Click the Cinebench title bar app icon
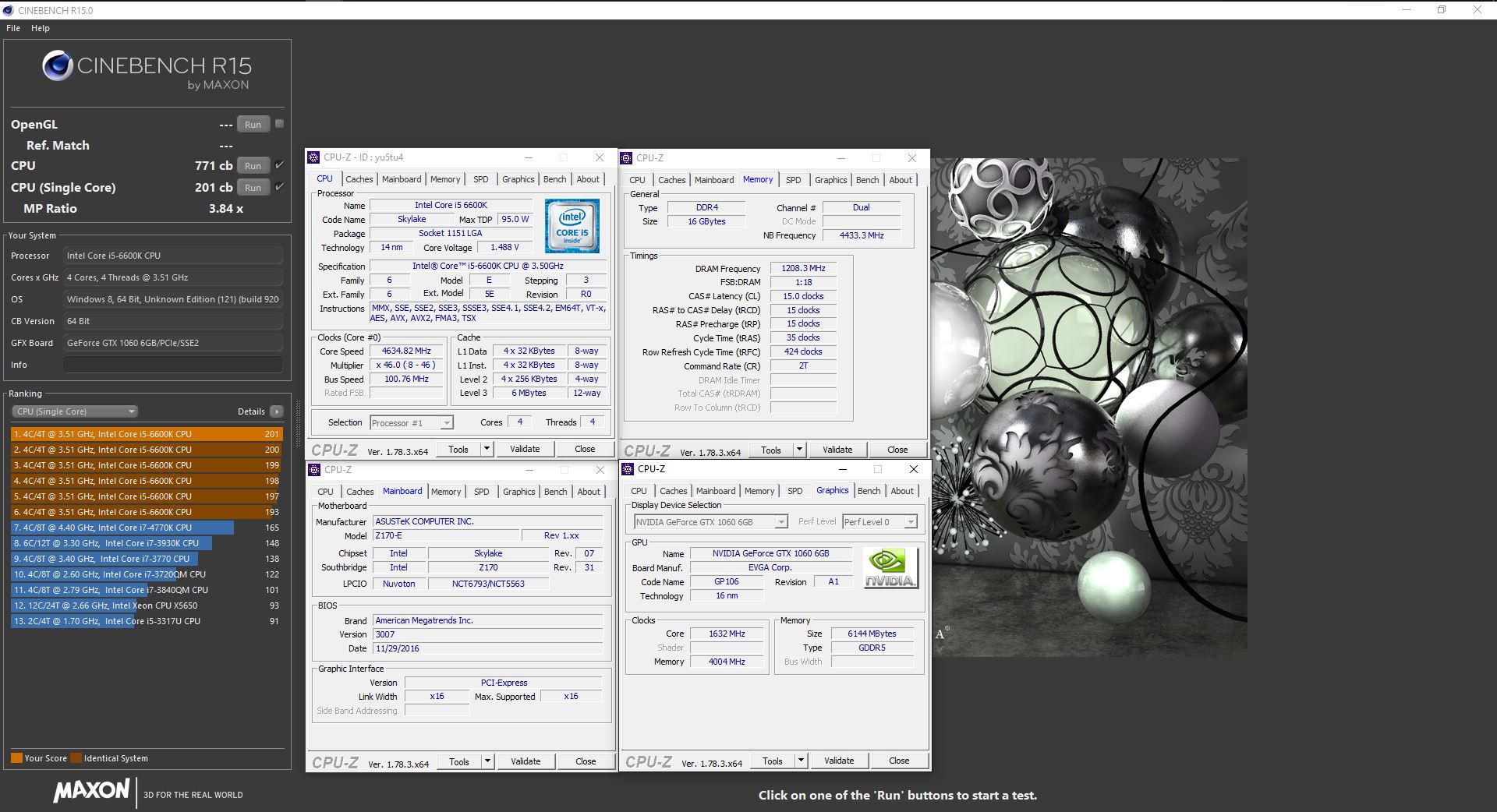Image resolution: width=1497 pixels, height=812 pixels. [x=9, y=10]
